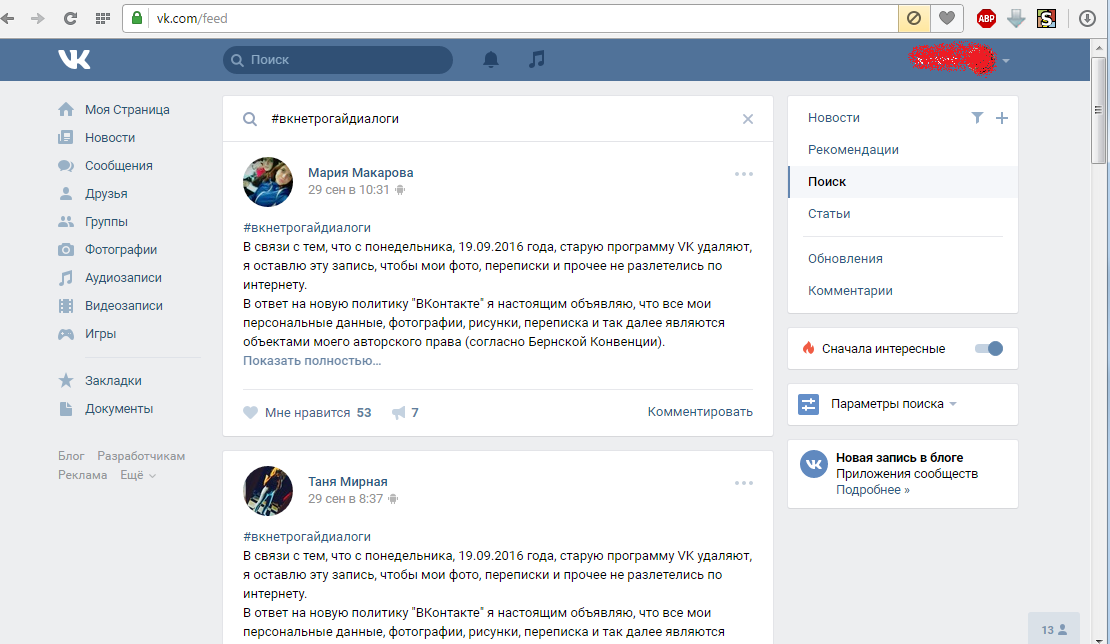Click the browser back arrow
This screenshot has width=1110, height=644.
tap(8, 18)
